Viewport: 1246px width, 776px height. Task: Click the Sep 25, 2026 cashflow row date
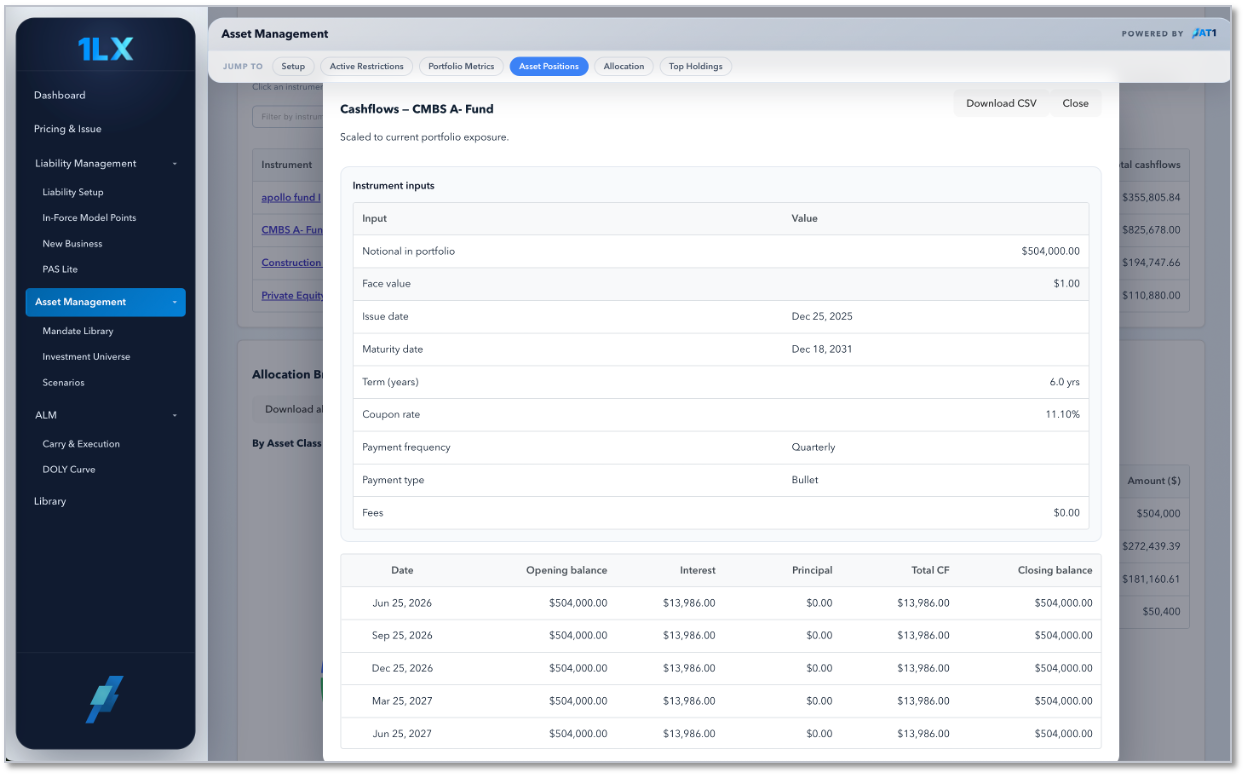pos(402,636)
